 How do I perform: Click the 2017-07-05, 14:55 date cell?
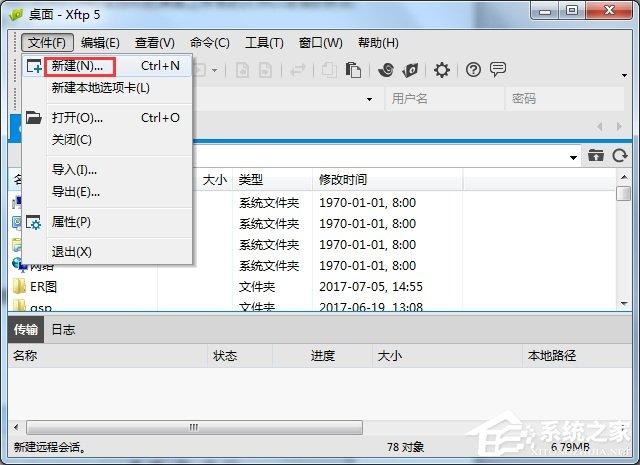[x=371, y=287]
